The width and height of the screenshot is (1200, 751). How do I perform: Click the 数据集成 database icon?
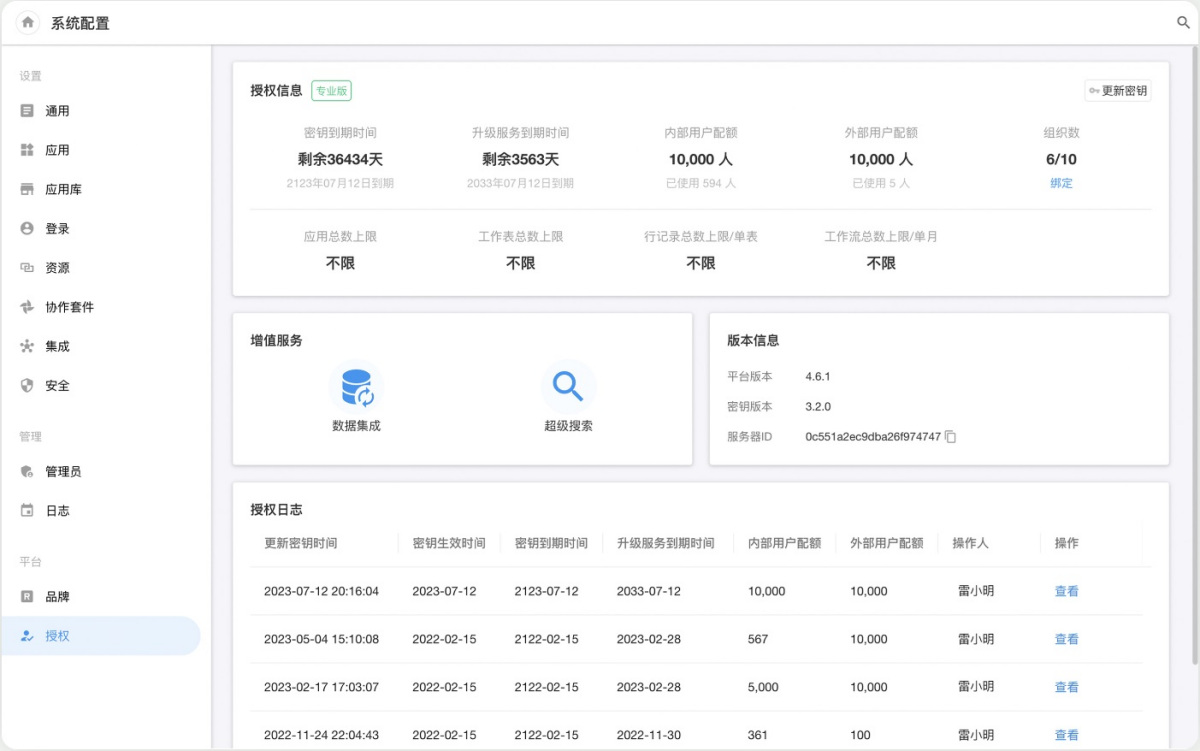pyautogui.click(x=356, y=387)
